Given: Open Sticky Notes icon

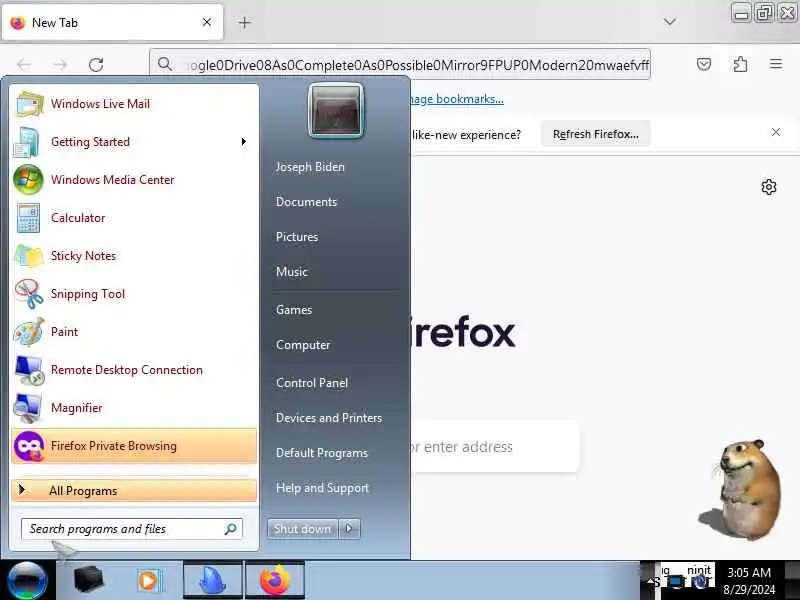Looking at the screenshot, I should pos(29,256).
